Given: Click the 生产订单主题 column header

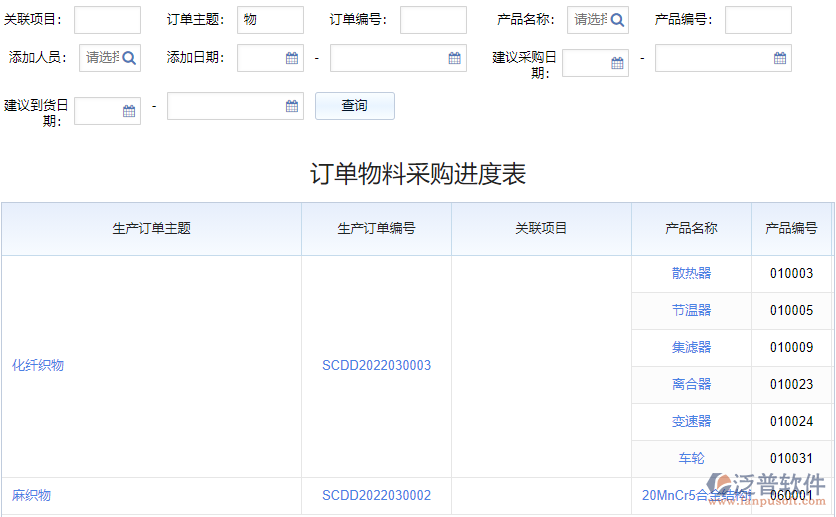Looking at the screenshot, I should coord(151,229).
